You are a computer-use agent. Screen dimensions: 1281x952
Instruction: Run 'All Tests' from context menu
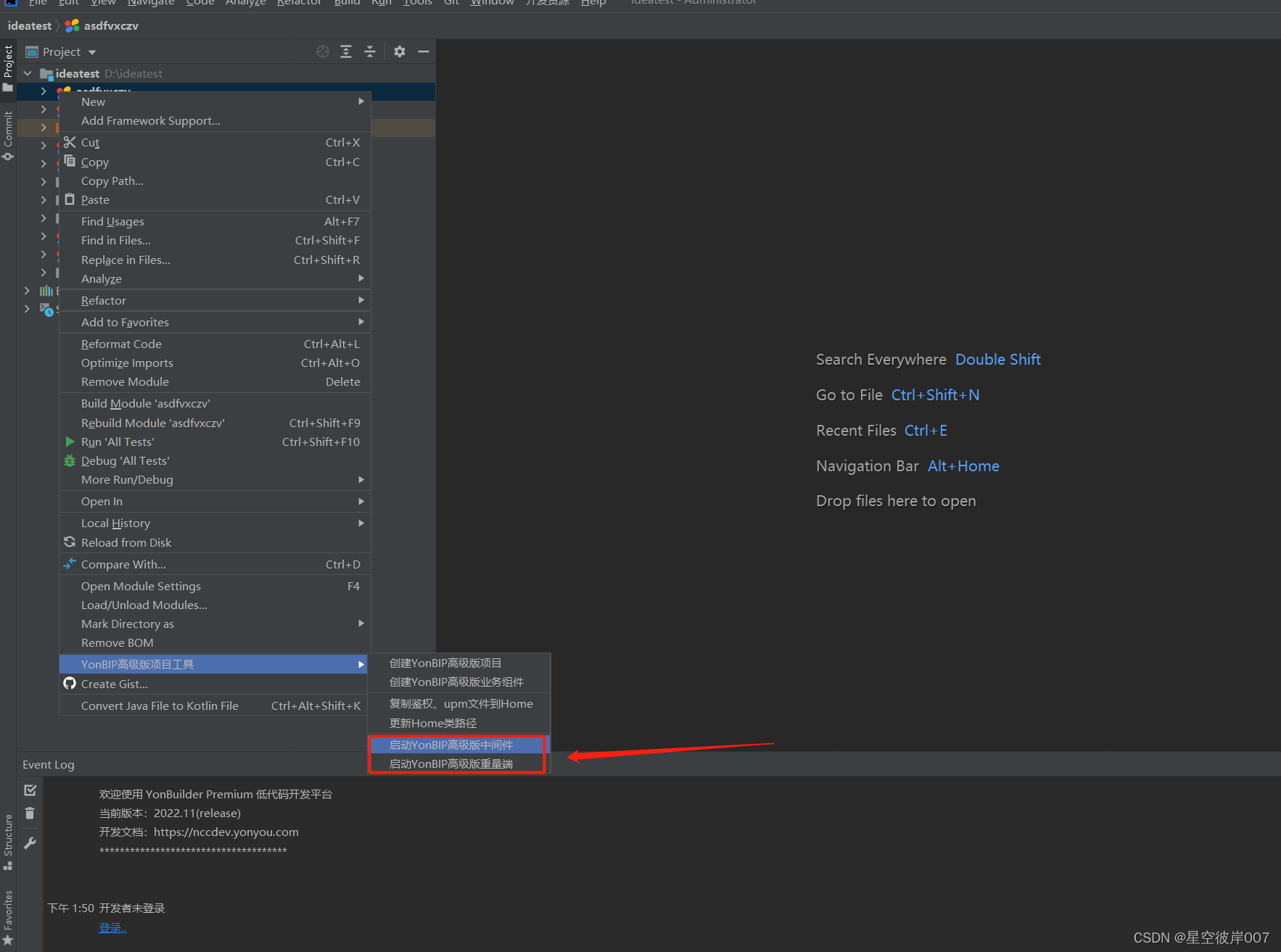tap(215, 442)
